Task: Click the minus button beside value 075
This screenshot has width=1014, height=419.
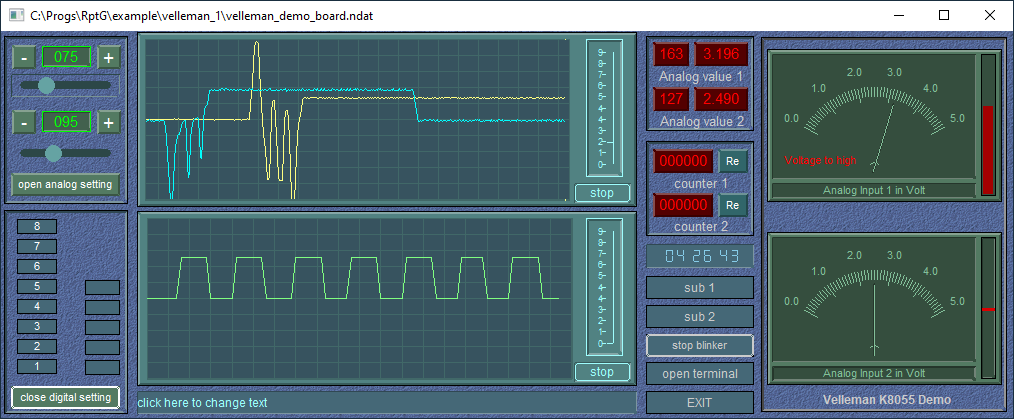Action: click(22, 57)
